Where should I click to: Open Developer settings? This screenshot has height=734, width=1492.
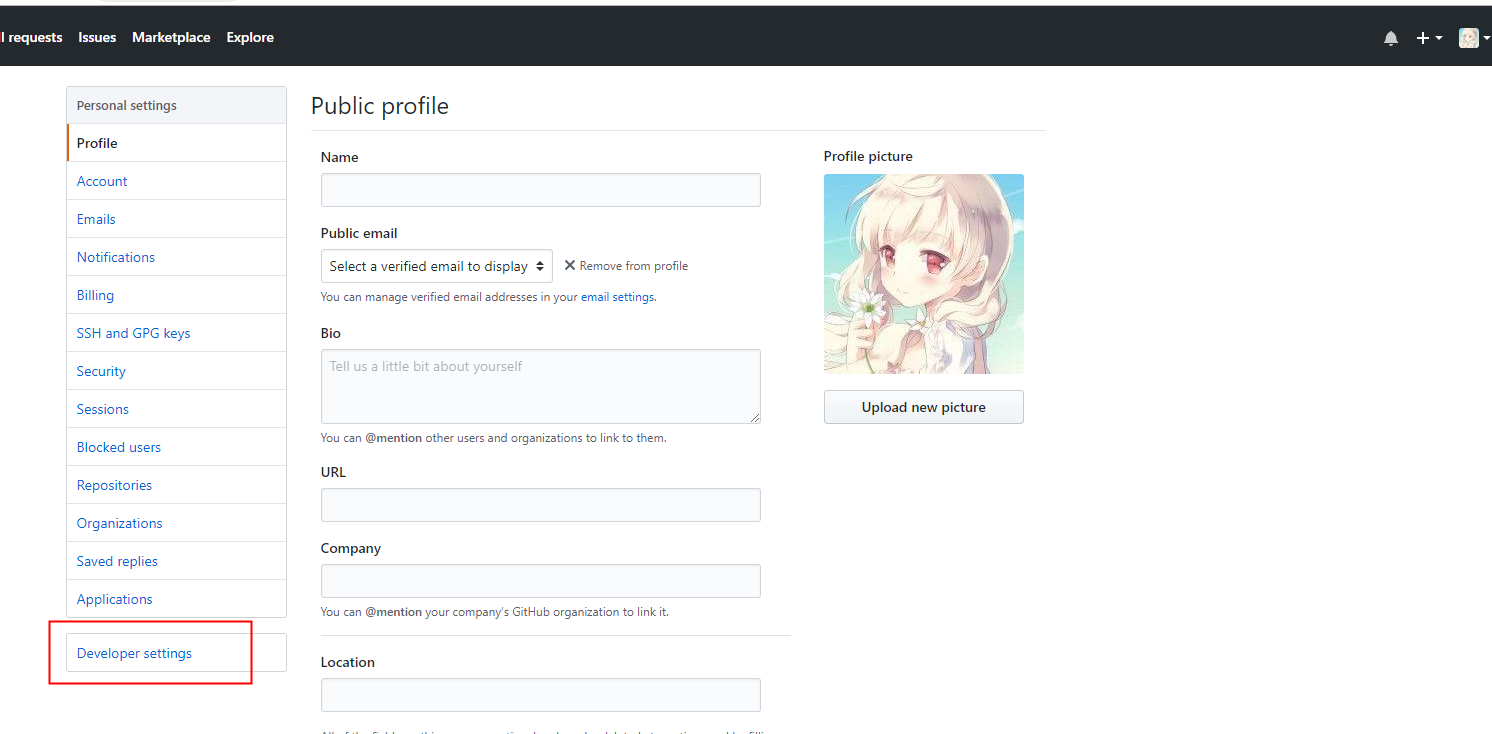click(x=134, y=652)
